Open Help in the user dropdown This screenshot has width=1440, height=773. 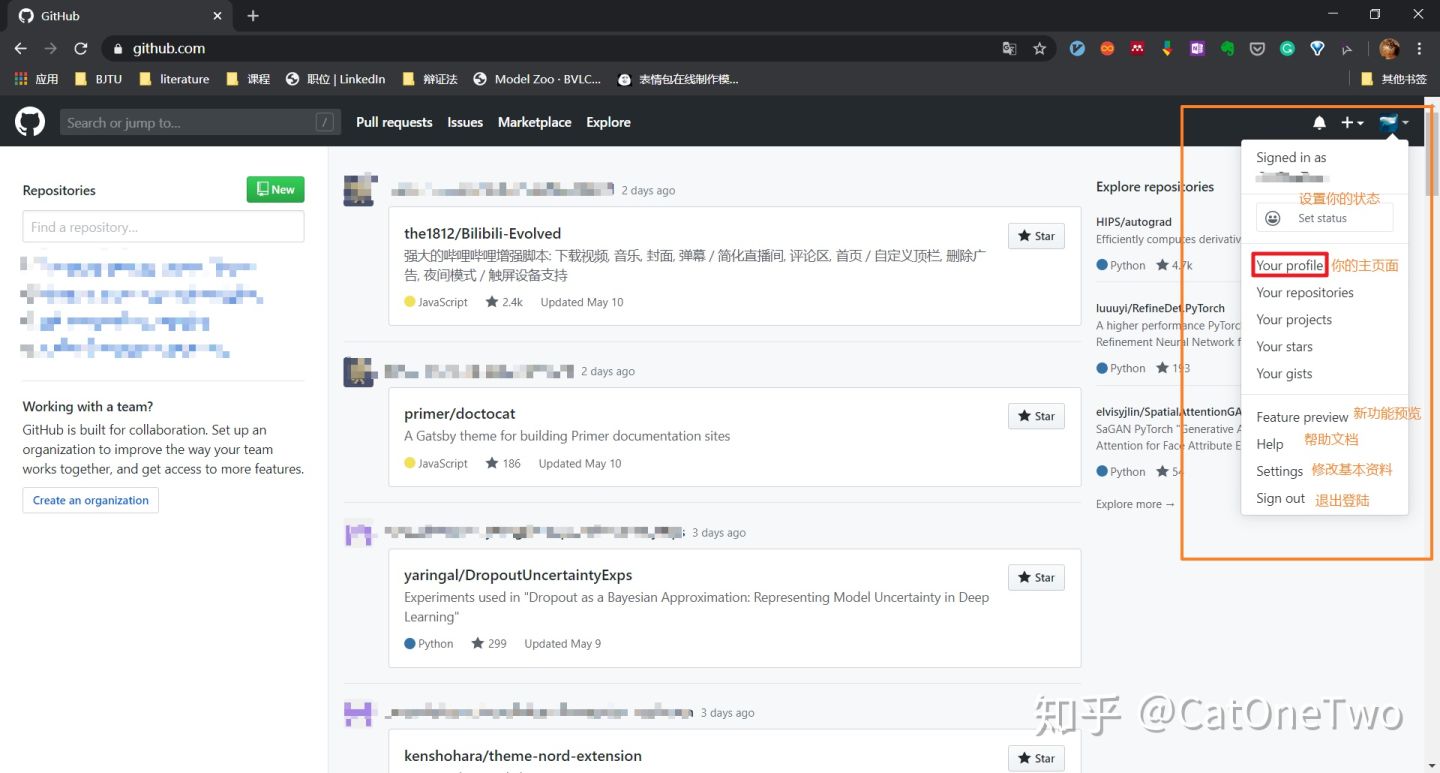coord(1270,444)
